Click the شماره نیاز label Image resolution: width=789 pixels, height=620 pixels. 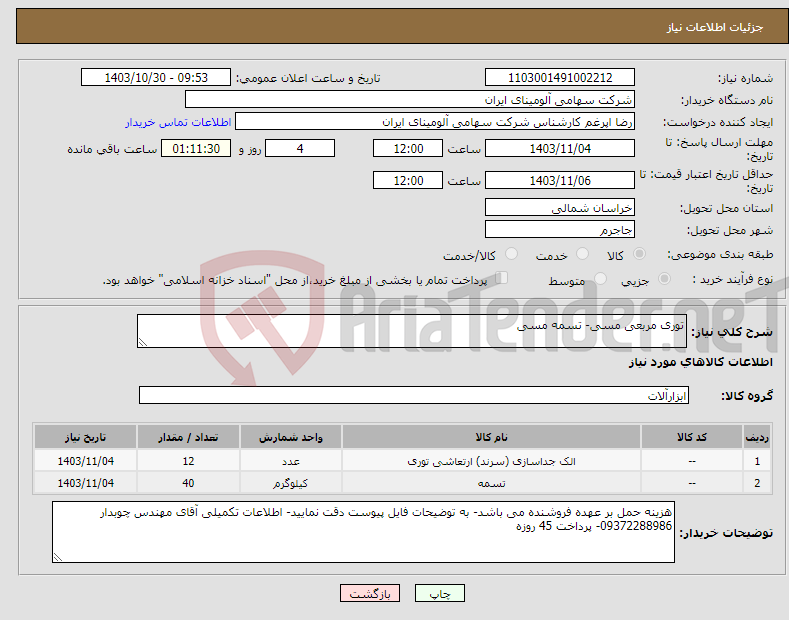pos(745,78)
